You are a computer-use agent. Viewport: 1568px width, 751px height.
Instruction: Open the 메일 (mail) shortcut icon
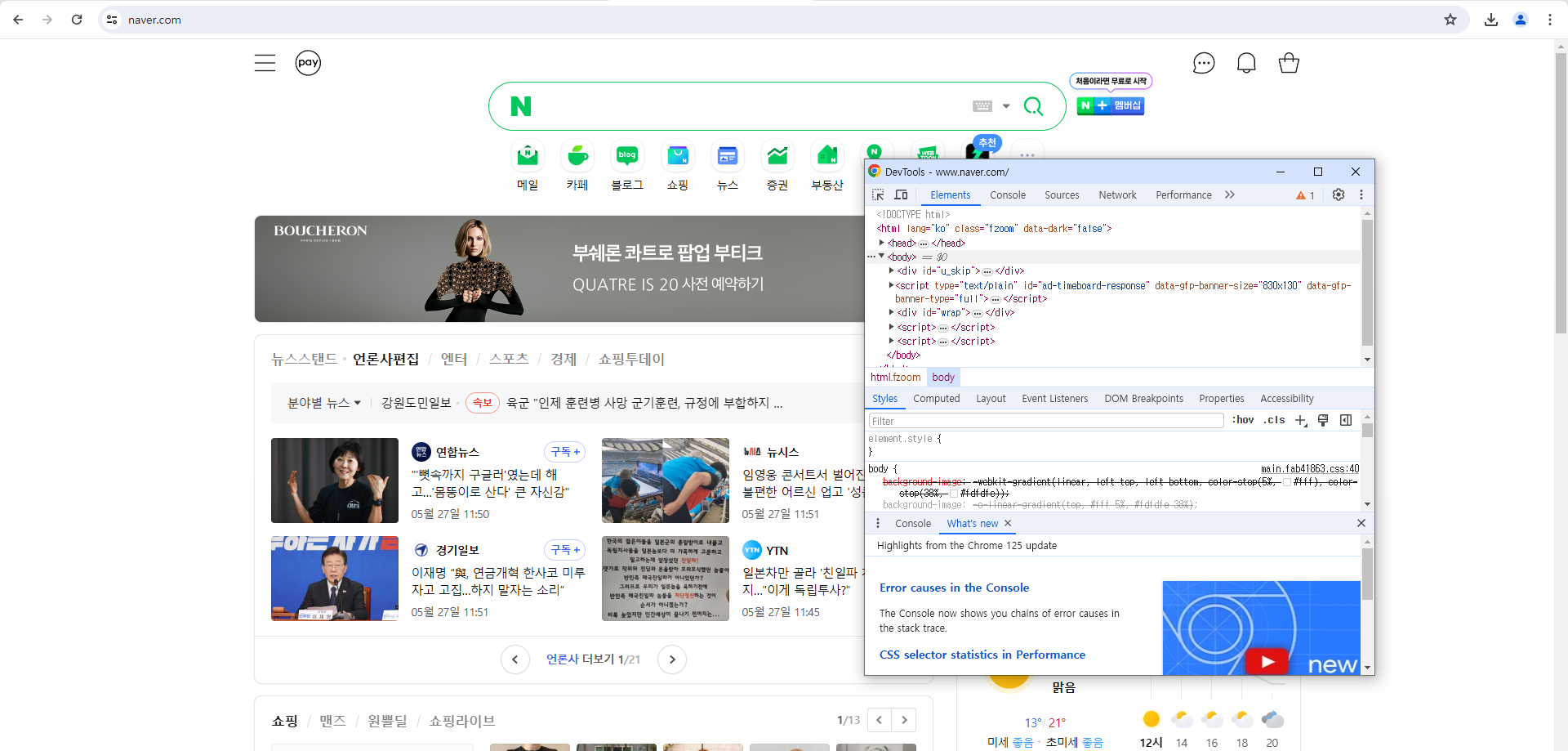click(528, 155)
